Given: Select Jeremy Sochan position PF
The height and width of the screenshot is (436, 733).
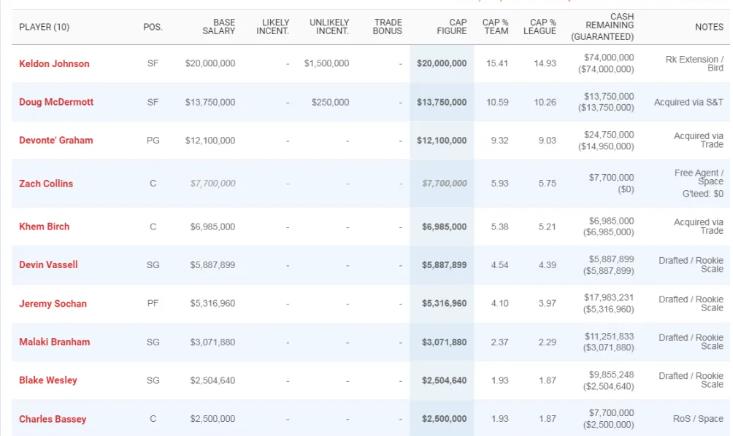Looking at the screenshot, I should tap(153, 303).
